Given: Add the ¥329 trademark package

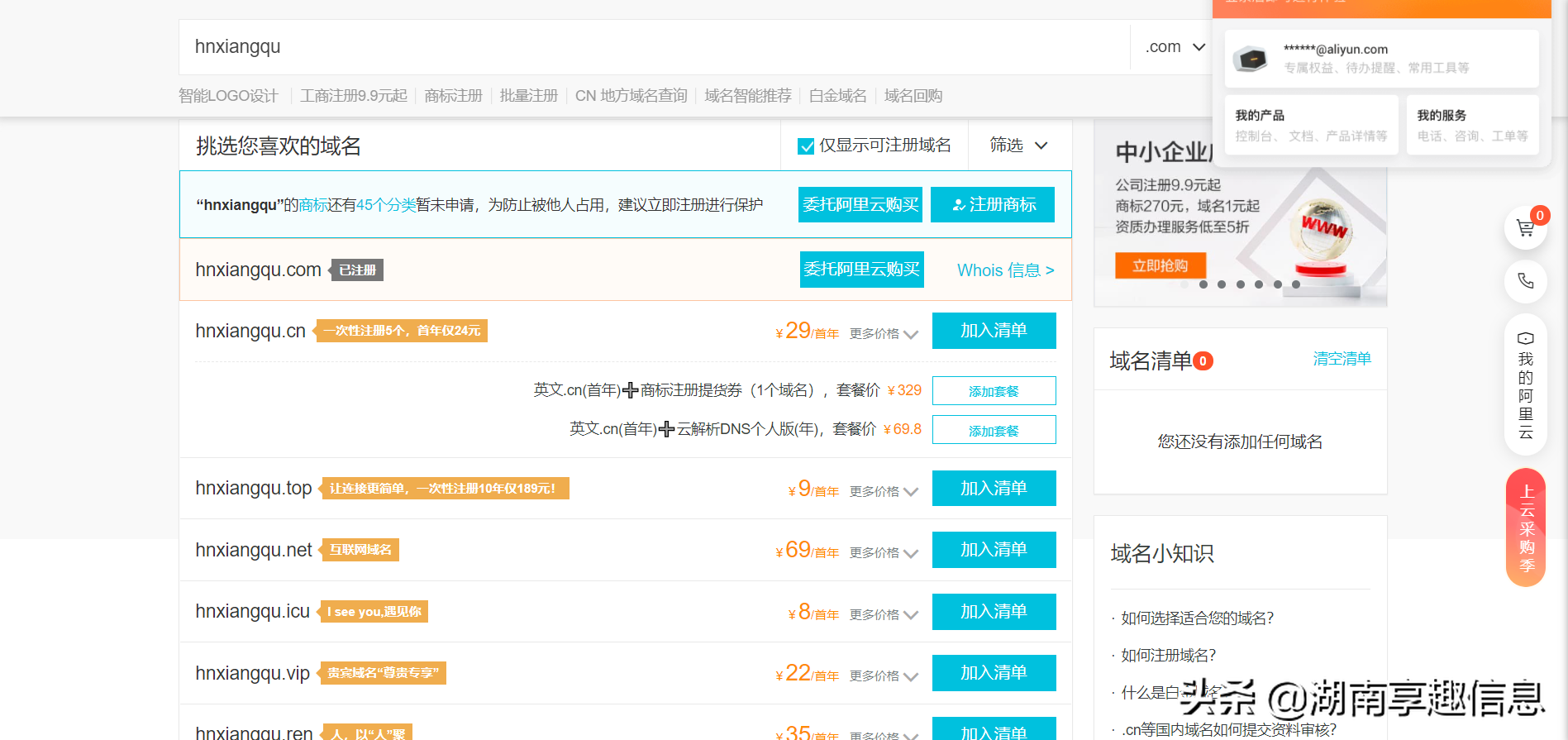Looking at the screenshot, I should click(994, 391).
